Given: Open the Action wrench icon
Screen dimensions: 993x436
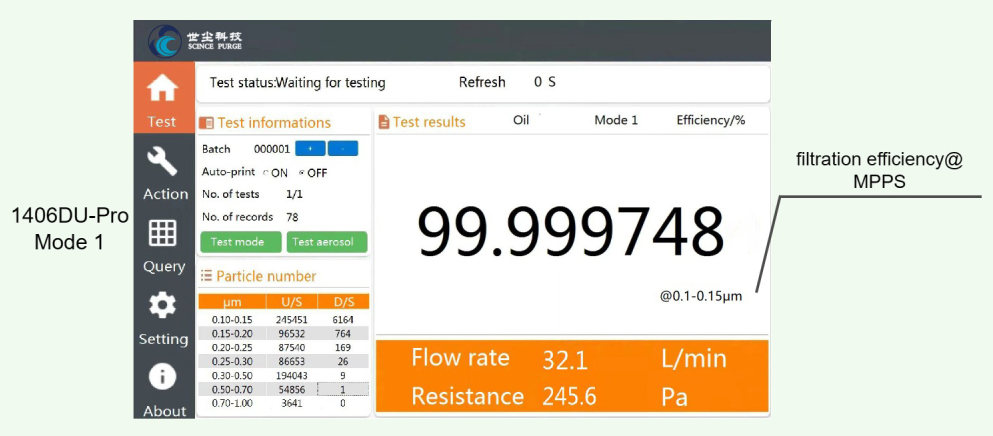Looking at the screenshot, I should 162,161.
